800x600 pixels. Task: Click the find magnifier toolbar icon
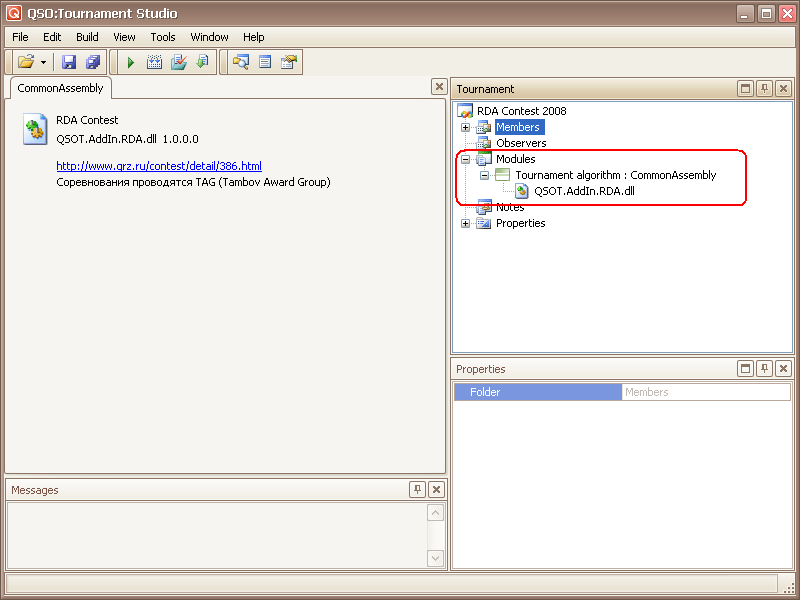click(241, 62)
